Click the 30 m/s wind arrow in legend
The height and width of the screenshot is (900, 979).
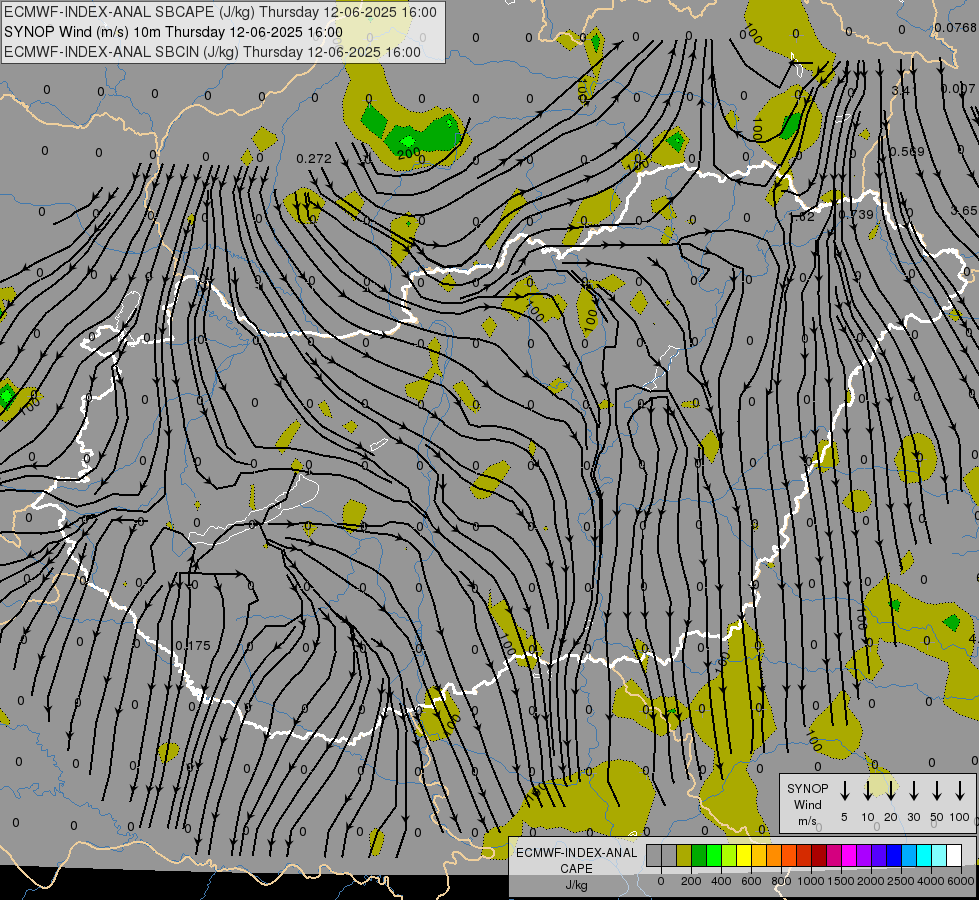tap(914, 790)
